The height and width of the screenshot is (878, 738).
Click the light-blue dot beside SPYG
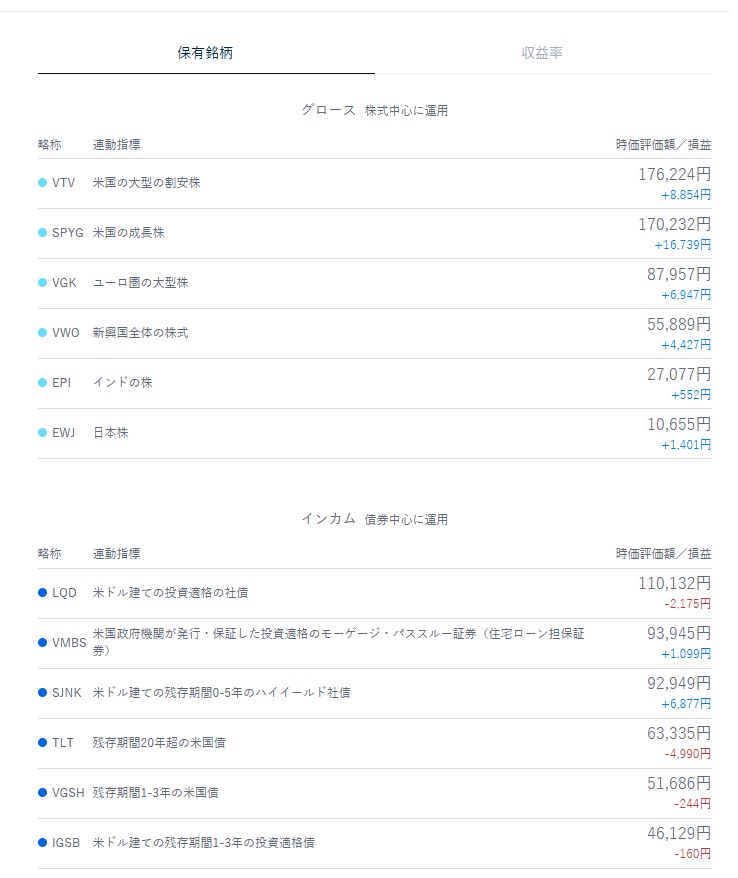[x=42, y=232]
